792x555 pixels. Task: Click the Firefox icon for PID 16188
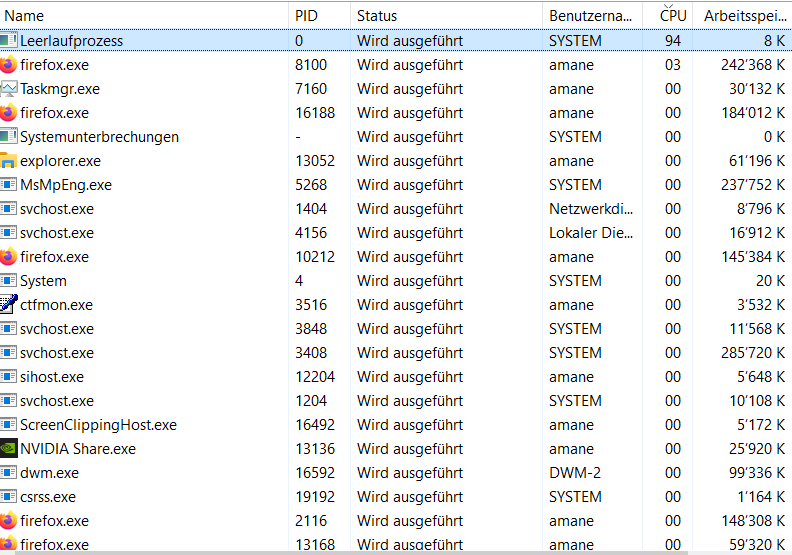(9, 113)
